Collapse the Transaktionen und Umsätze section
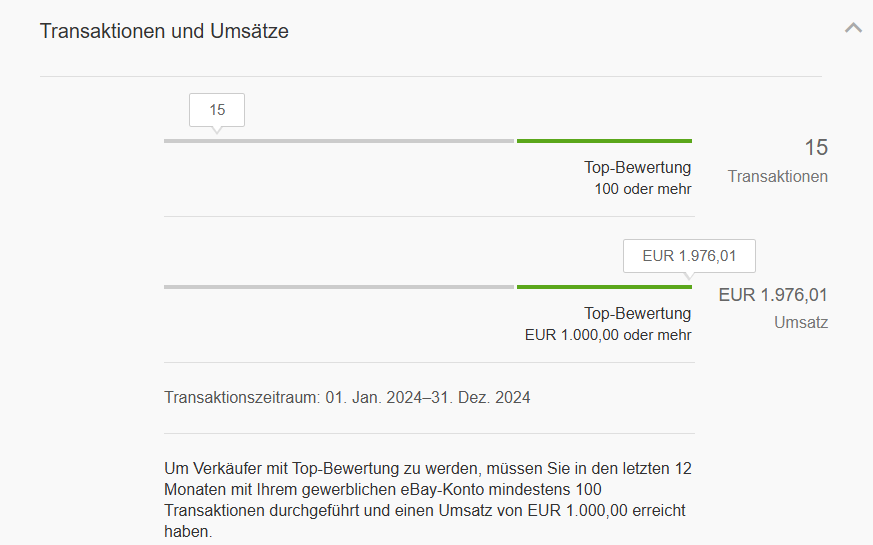 852,29
